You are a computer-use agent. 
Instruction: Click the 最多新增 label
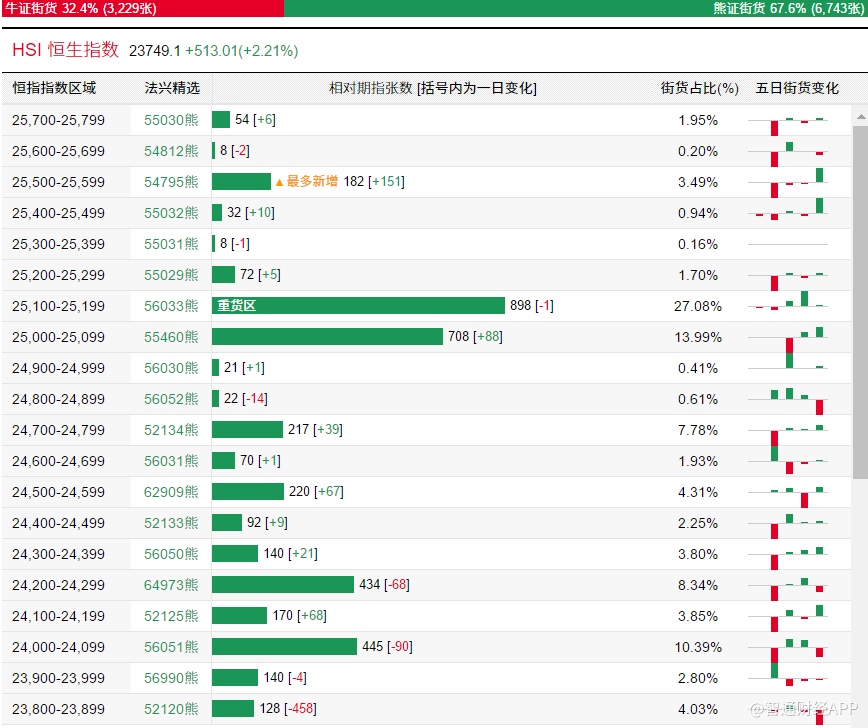pyautogui.click(x=307, y=182)
